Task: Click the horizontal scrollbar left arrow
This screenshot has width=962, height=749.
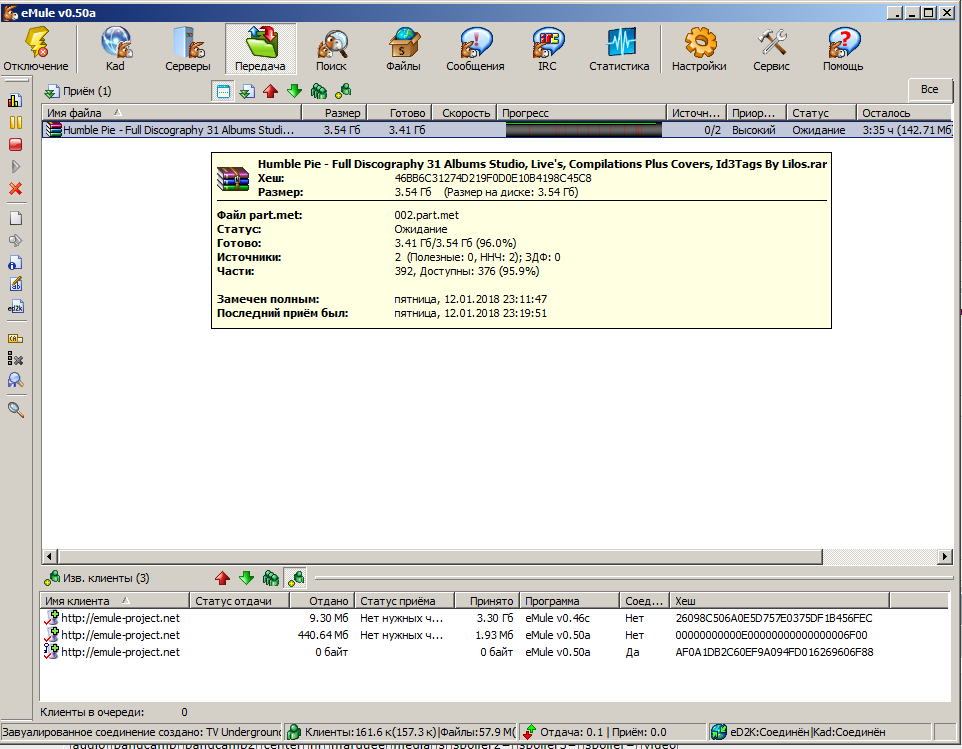Action: (50, 556)
